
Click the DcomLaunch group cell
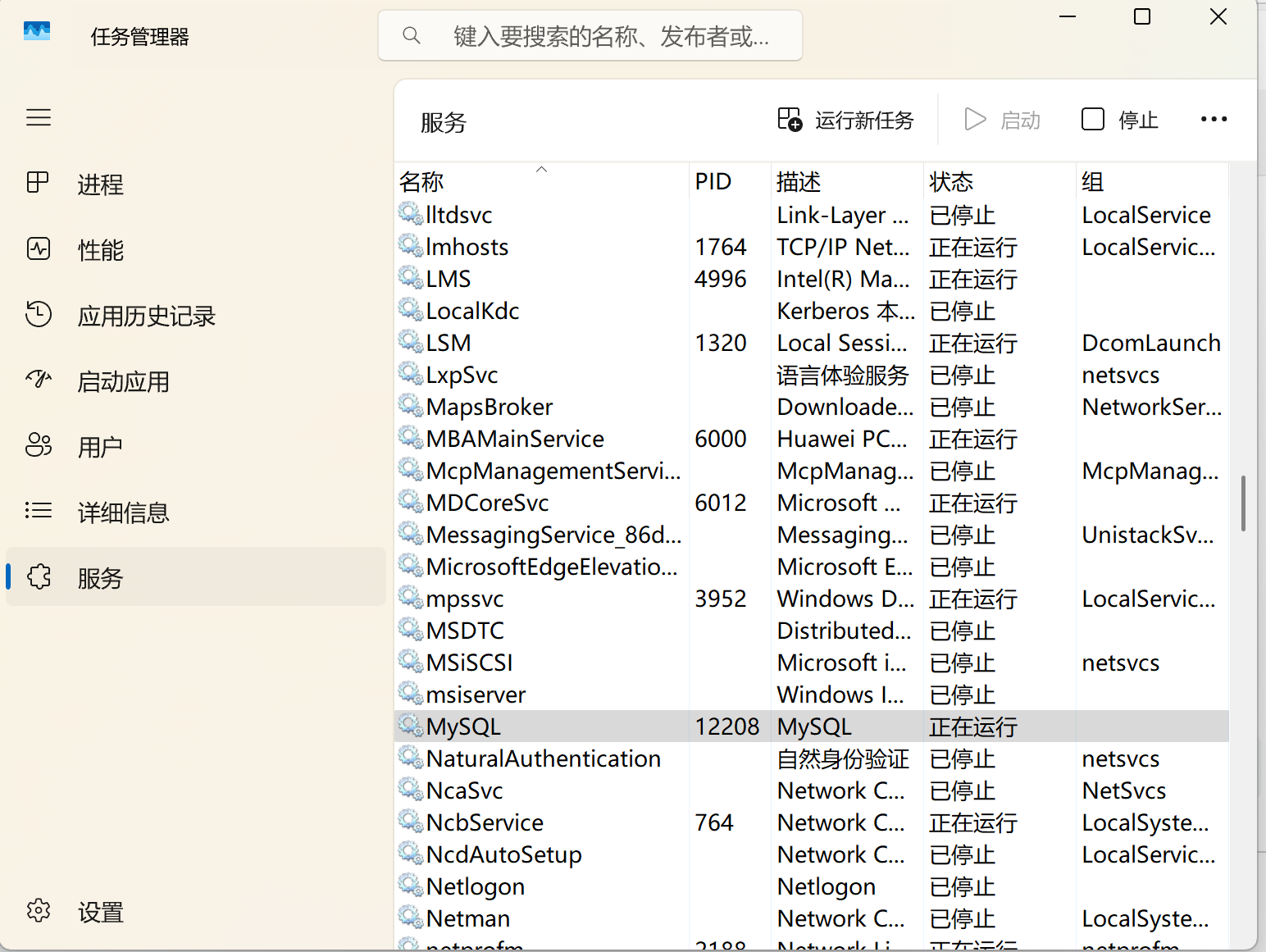tap(1151, 343)
